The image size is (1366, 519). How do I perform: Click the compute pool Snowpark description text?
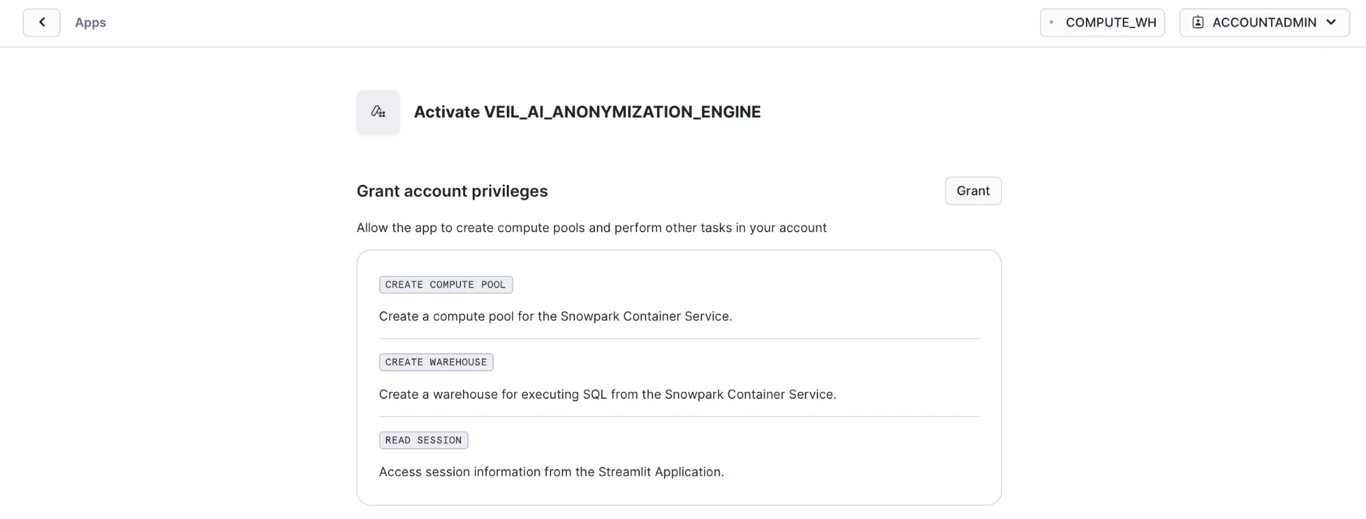click(x=555, y=316)
